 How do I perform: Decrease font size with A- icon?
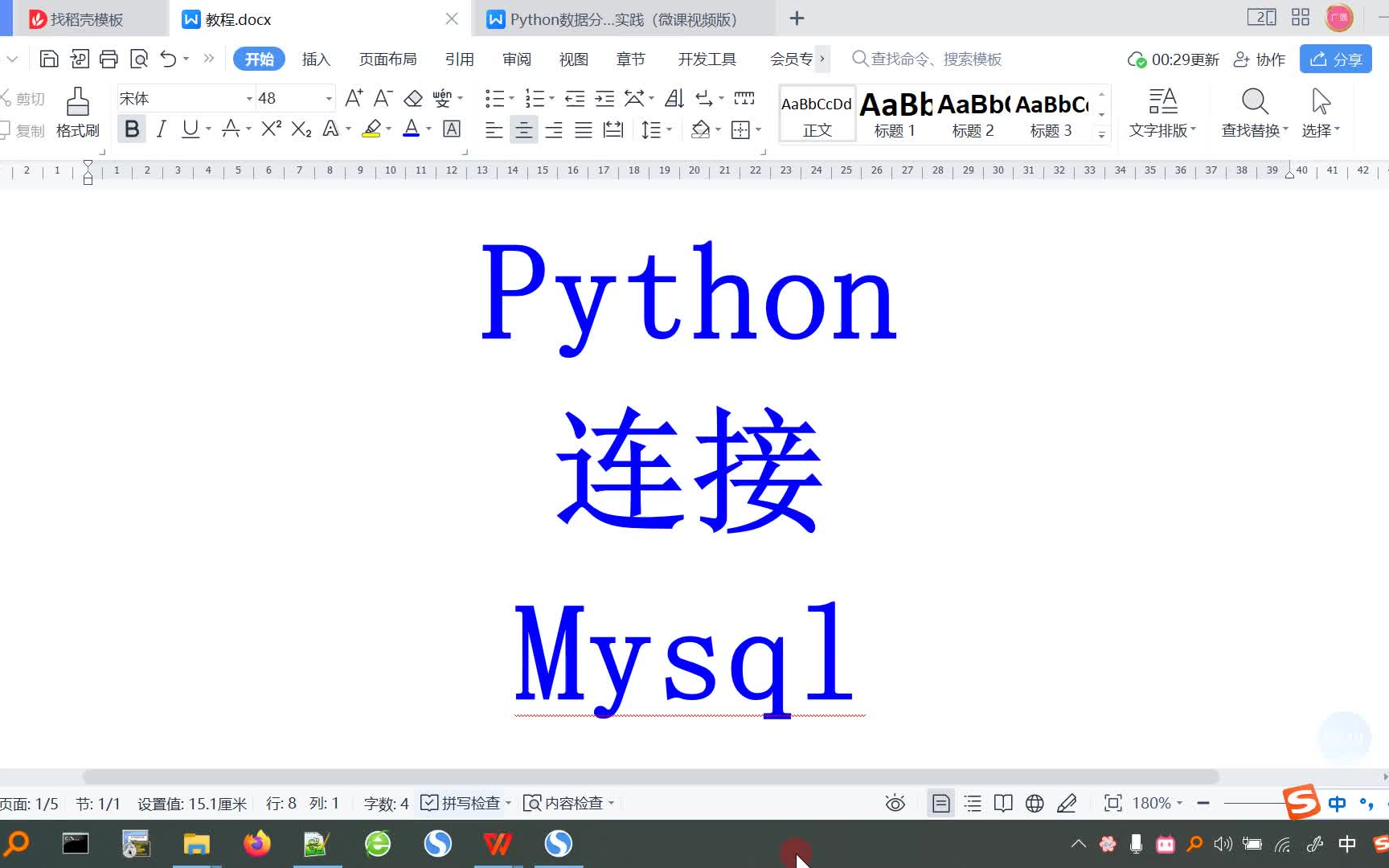pyautogui.click(x=383, y=98)
